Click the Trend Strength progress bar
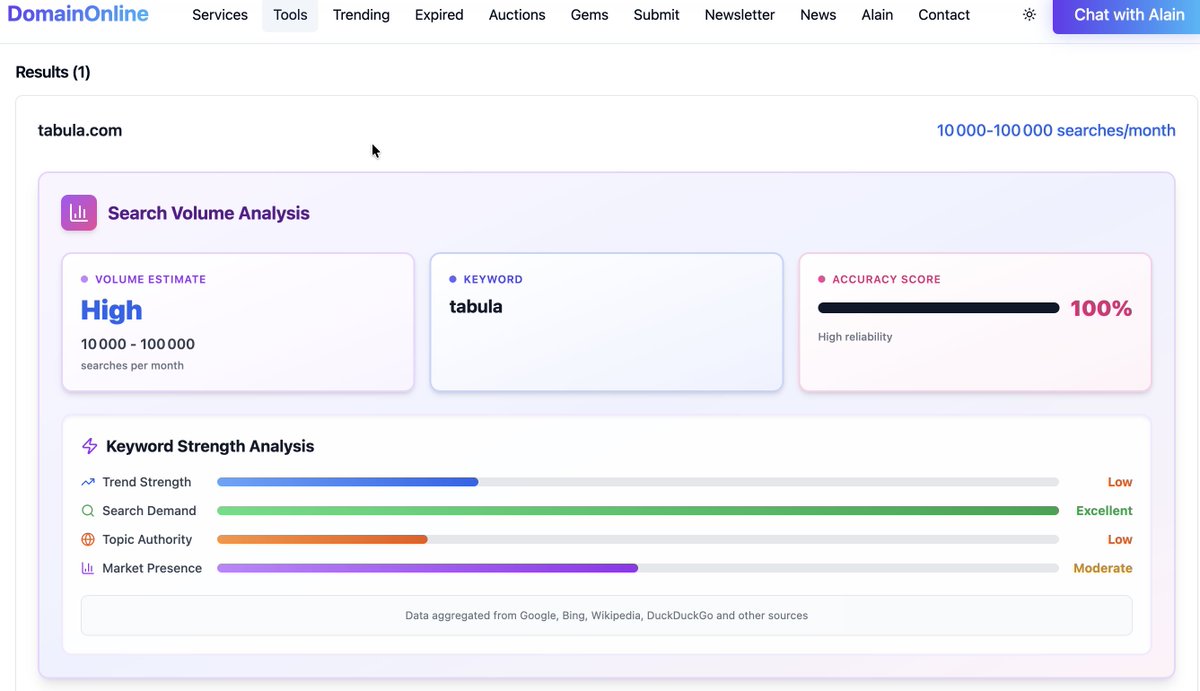The image size is (1200, 691). pyautogui.click(x=638, y=482)
